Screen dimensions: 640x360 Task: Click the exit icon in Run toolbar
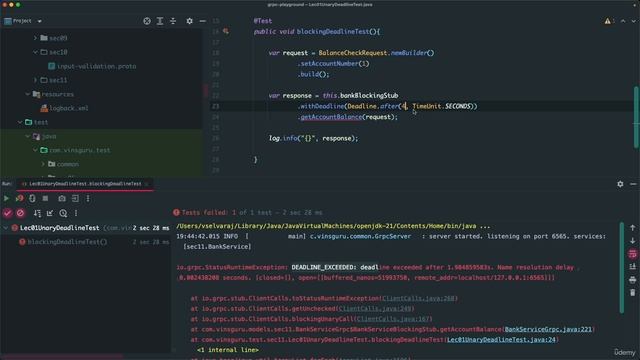click(75, 198)
